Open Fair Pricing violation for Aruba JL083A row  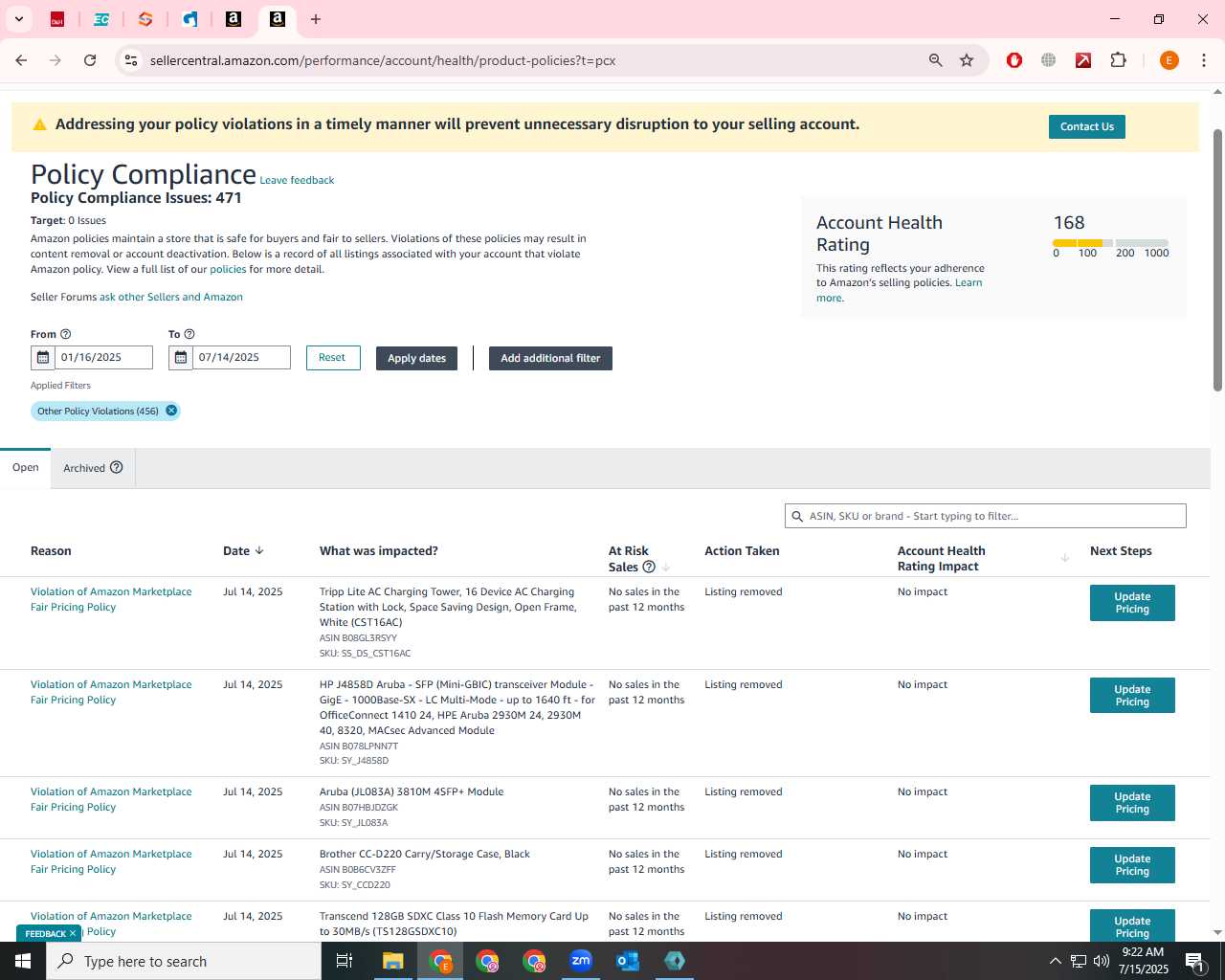pyautogui.click(x=111, y=799)
